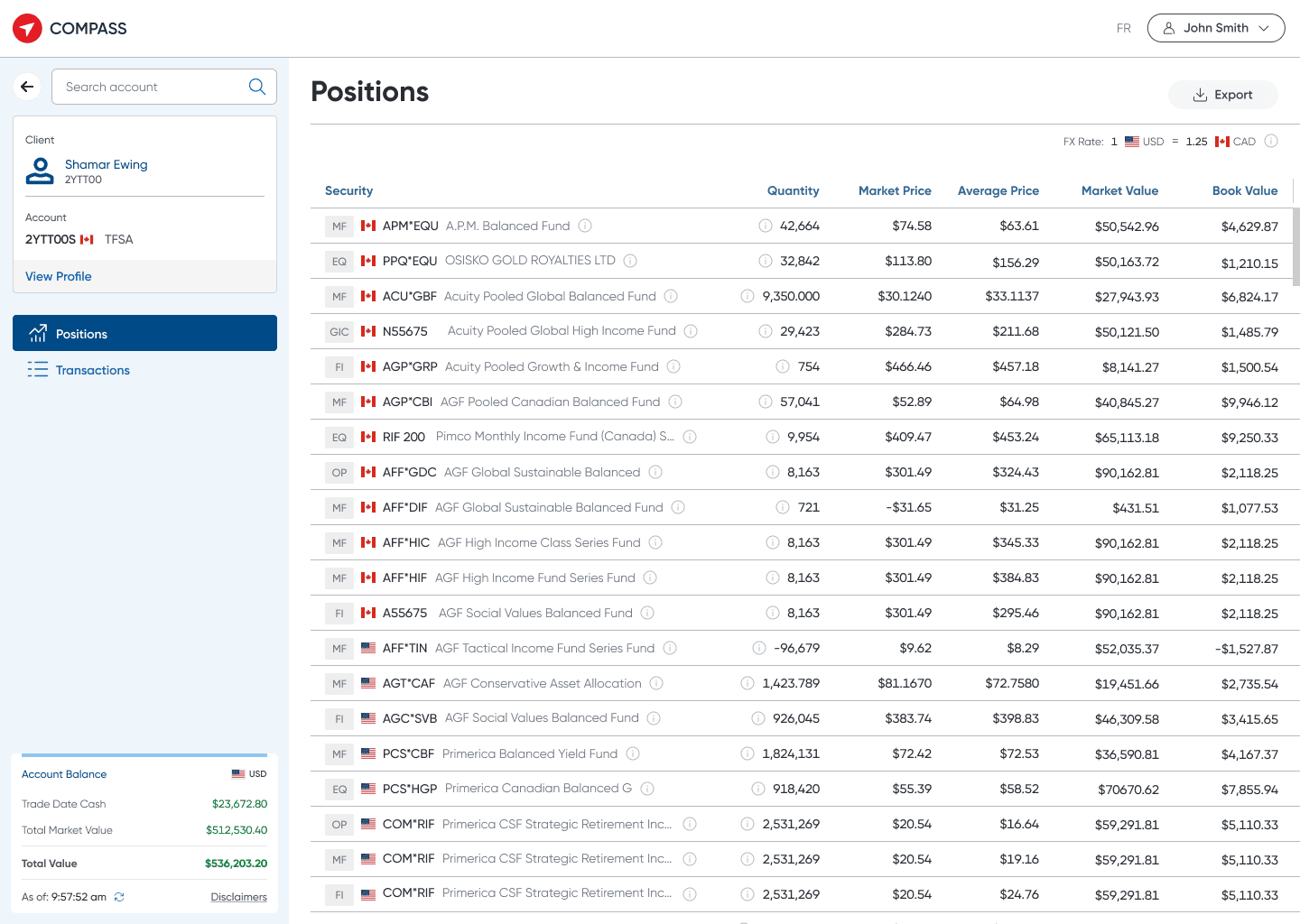Open the John Smith user dropdown

click(x=1216, y=28)
